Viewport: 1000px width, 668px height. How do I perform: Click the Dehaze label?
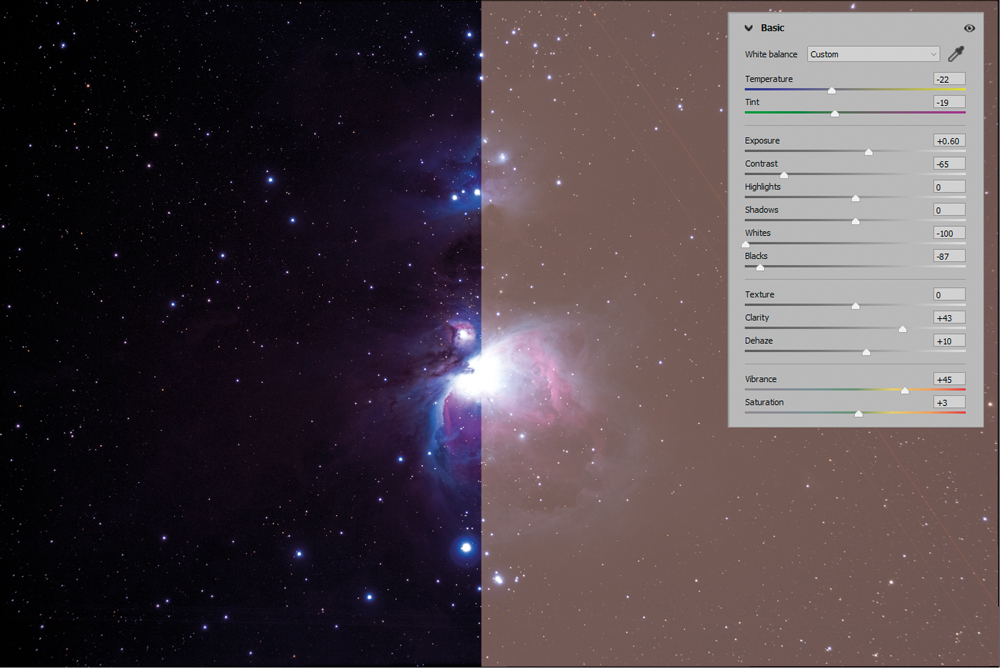pos(759,340)
